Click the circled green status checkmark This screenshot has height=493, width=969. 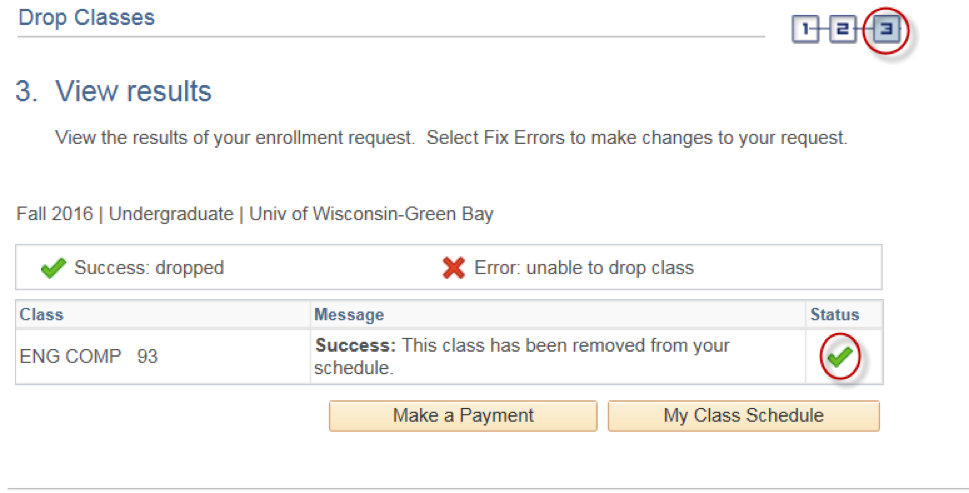(840, 356)
